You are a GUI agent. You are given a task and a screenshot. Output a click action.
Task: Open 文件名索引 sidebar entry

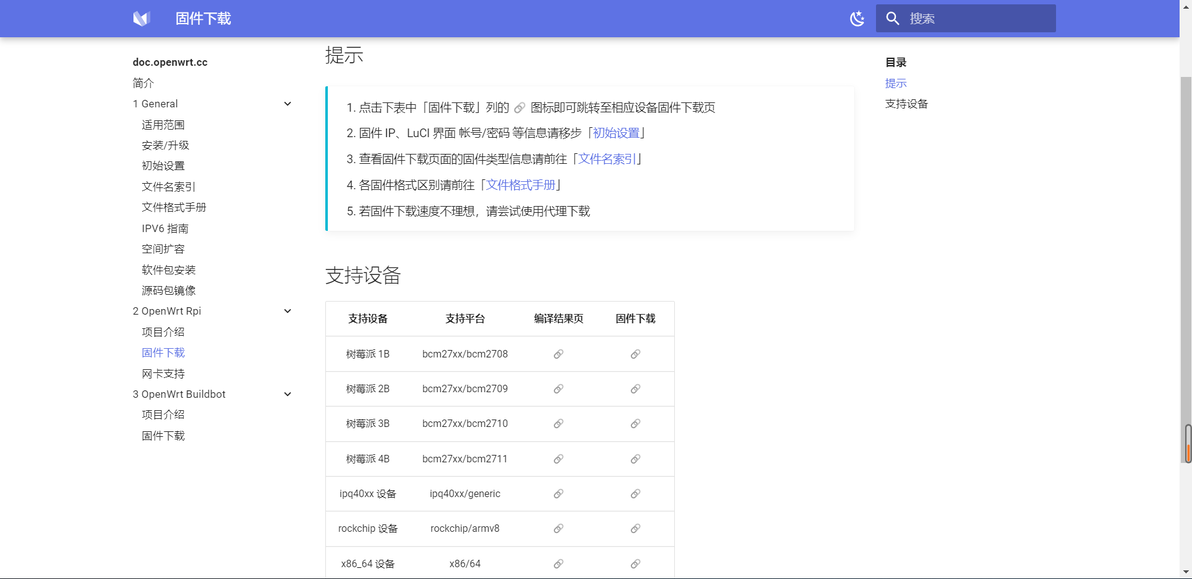point(169,187)
